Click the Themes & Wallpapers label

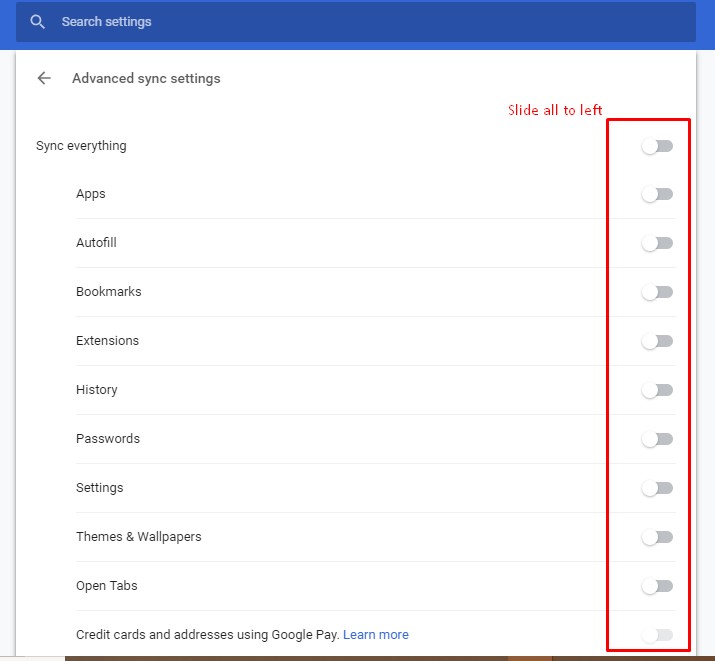pos(139,537)
